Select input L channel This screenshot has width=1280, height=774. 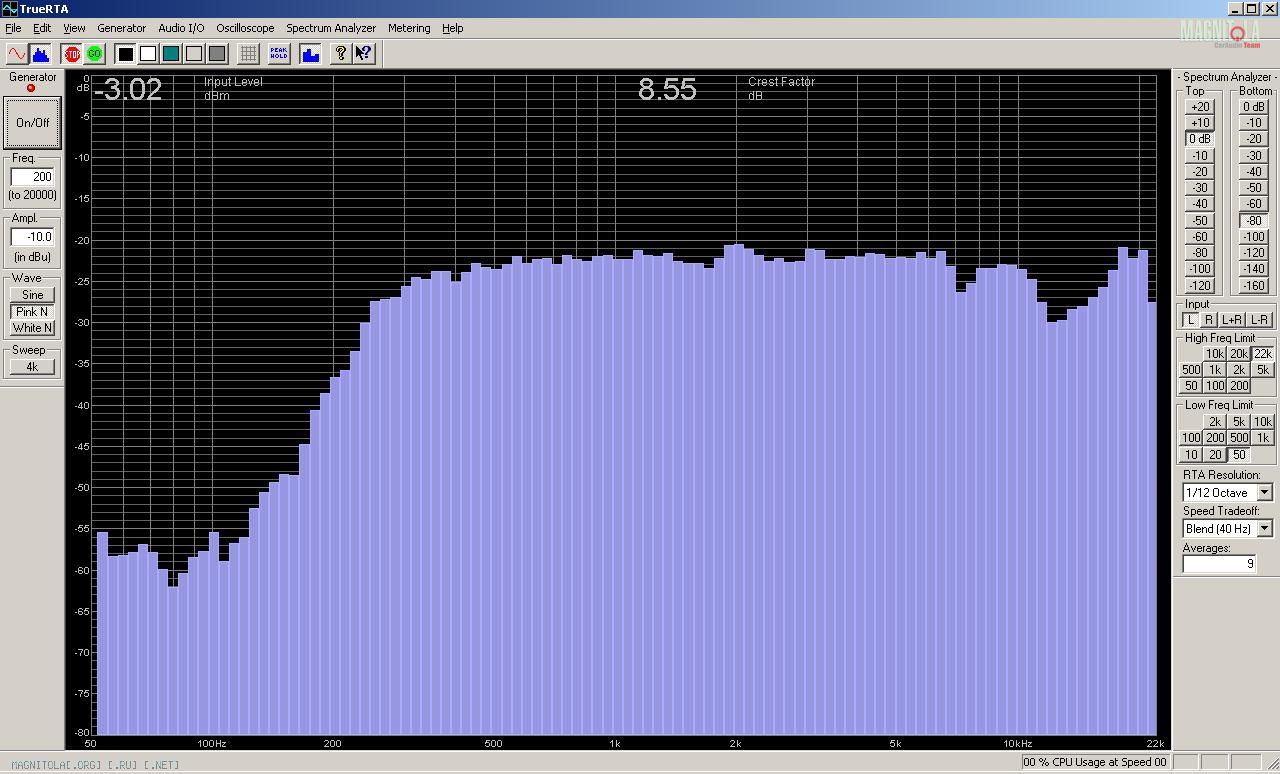point(1191,320)
